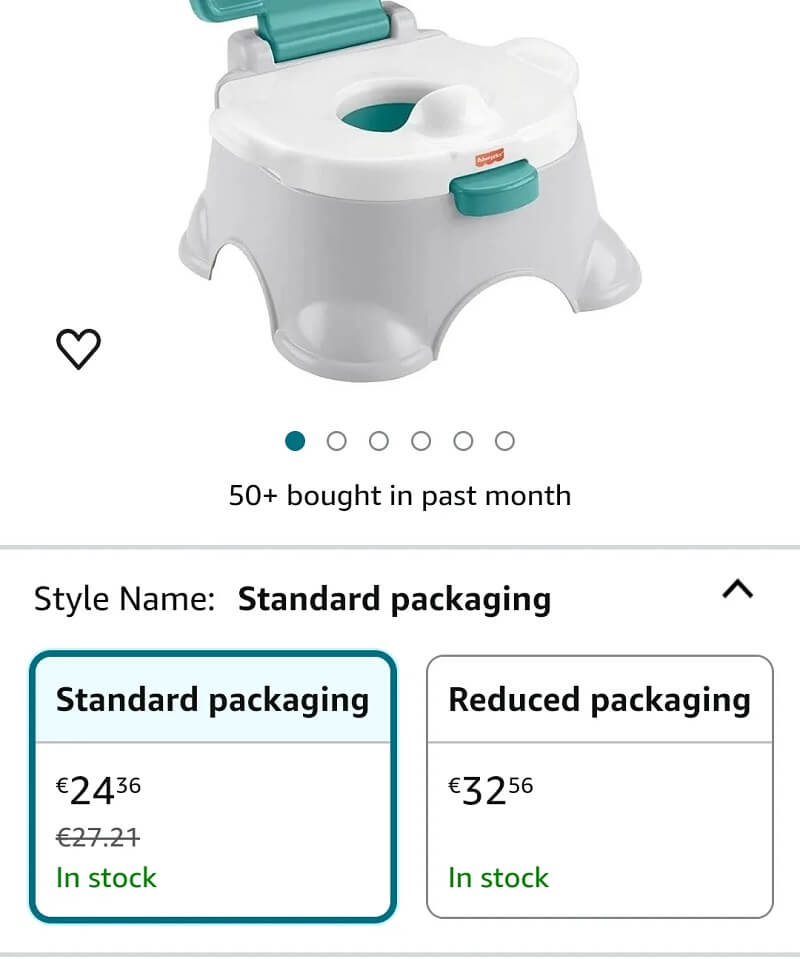Choose the Reduced packaging option header
The height and width of the screenshot is (959, 800).
pyautogui.click(x=599, y=699)
